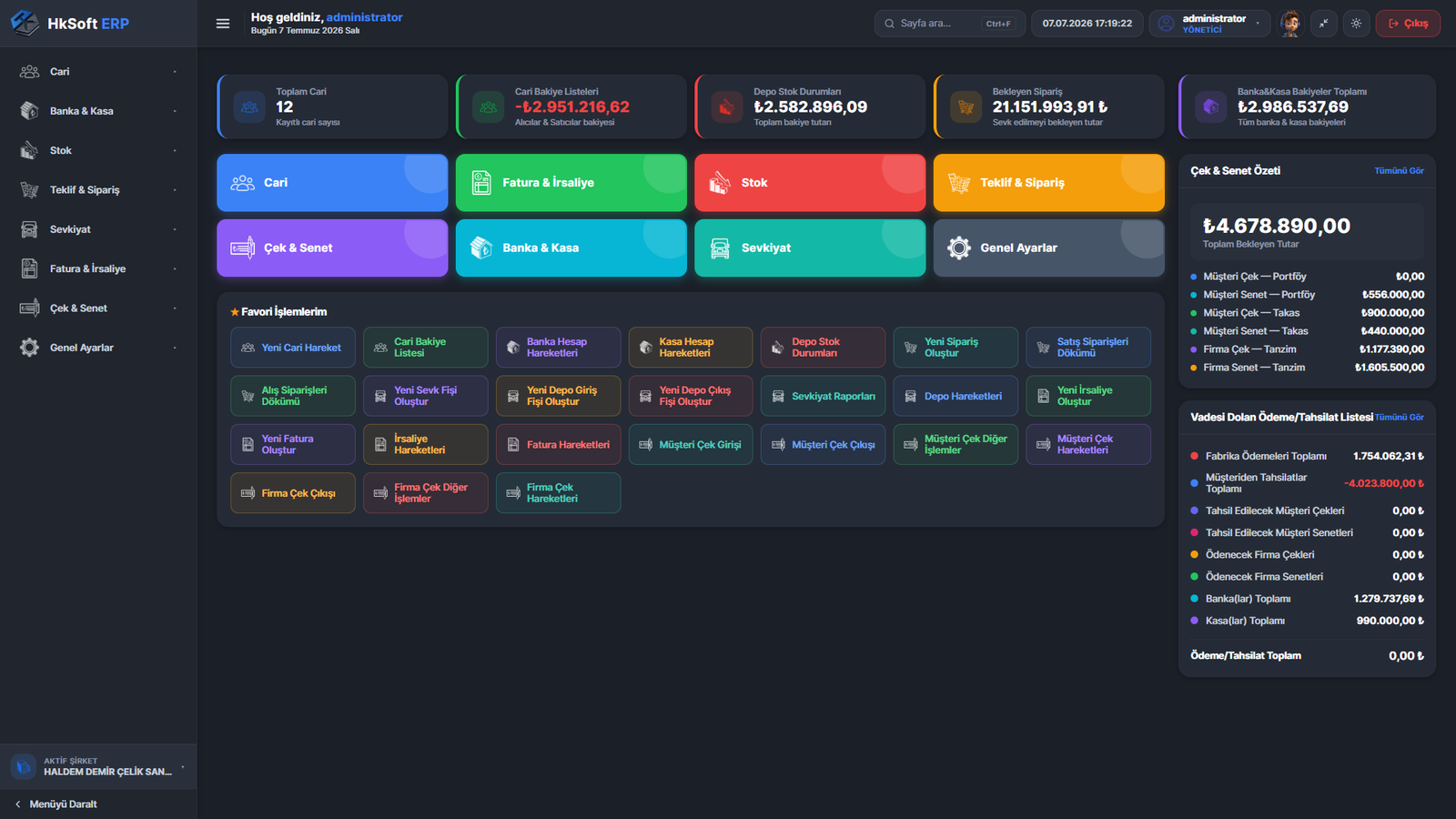
Task: Open the purple Çek & Senet tile
Action: click(x=332, y=248)
